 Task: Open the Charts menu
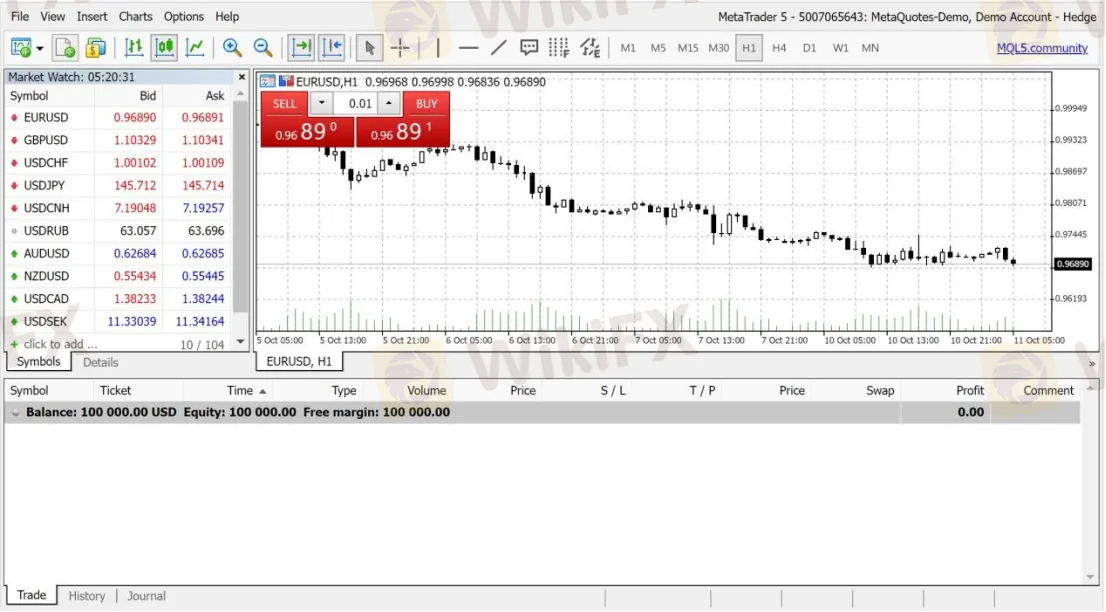pos(135,16)
